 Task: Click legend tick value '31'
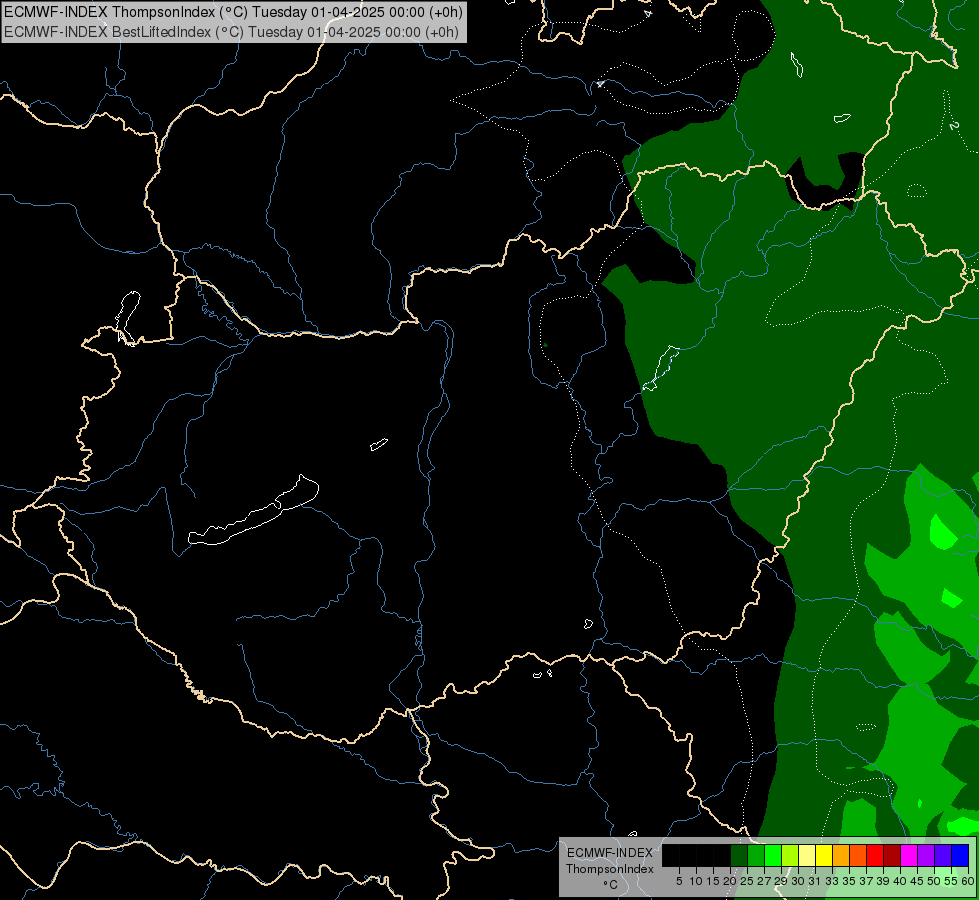click(x=815, y=881)
